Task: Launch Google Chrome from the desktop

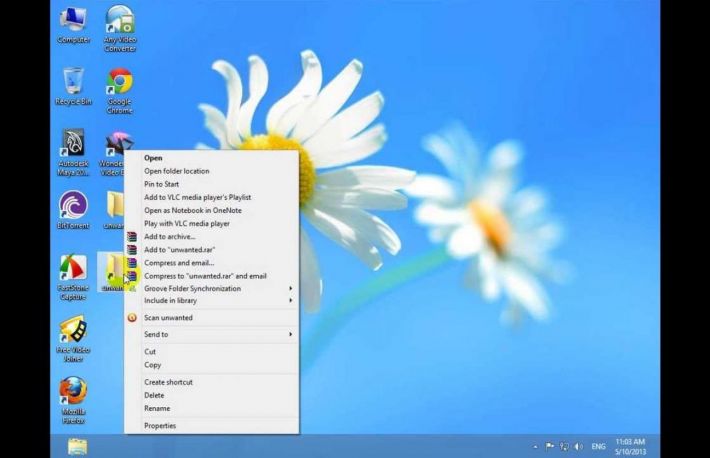Action: pos(120,83)
